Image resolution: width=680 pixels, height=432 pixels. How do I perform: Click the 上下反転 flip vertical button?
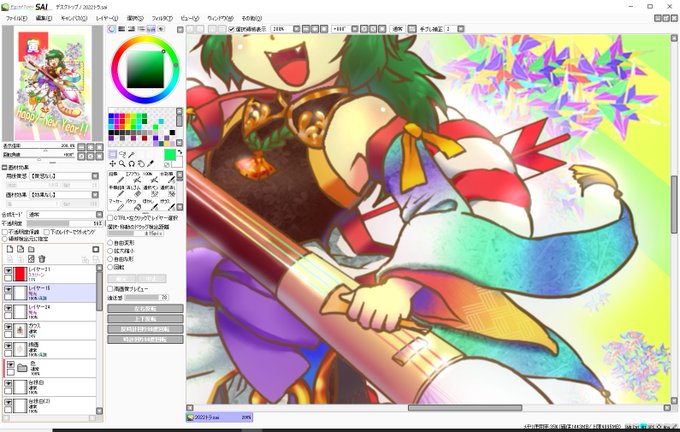[x=145, y=319]
